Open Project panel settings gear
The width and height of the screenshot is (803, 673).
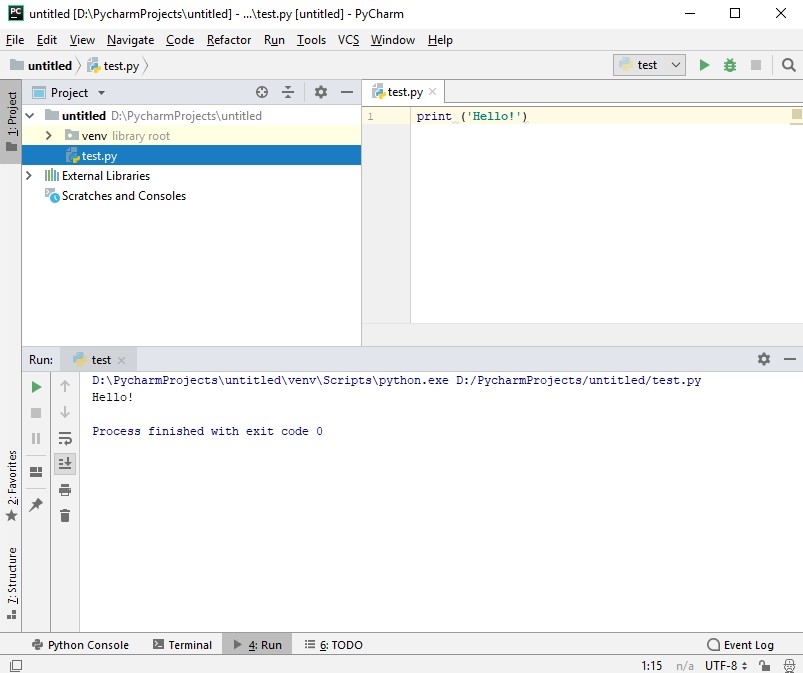coord(321,92)
